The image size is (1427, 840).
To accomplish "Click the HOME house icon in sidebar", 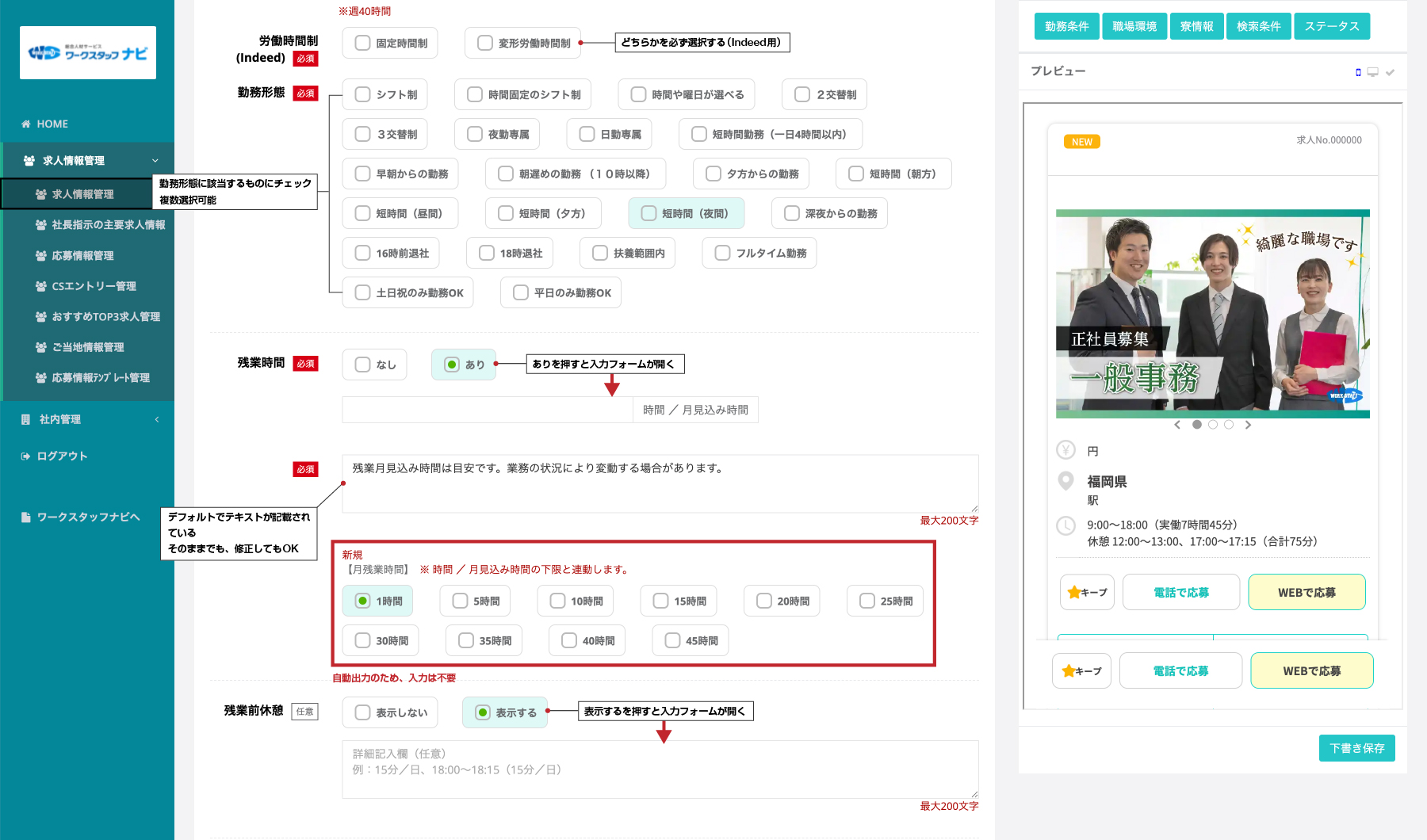I will point(26,124).
